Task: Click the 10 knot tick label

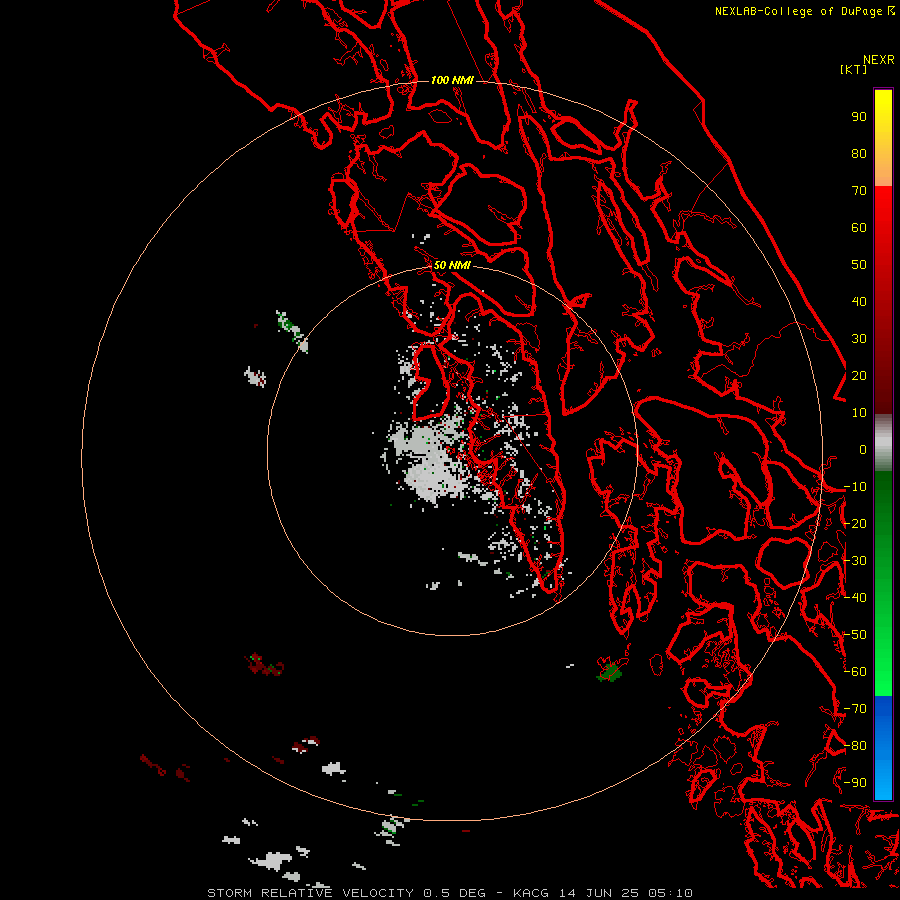Action: (859, 413)
